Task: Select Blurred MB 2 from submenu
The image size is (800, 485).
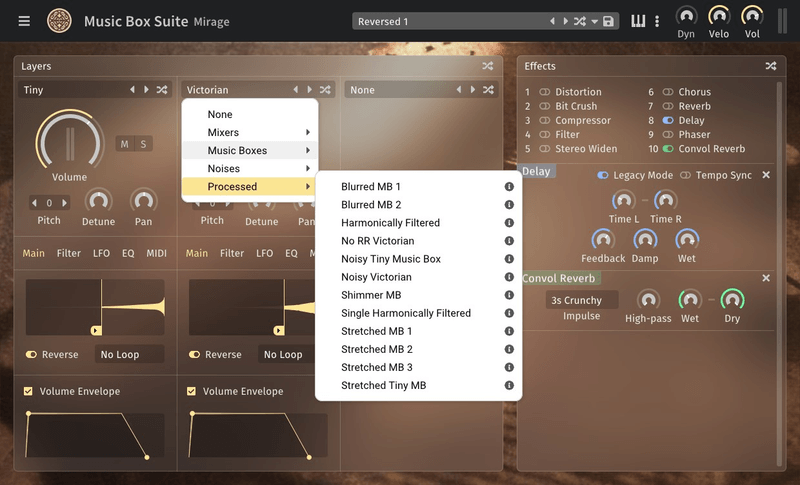Action: tap(418, 205)
